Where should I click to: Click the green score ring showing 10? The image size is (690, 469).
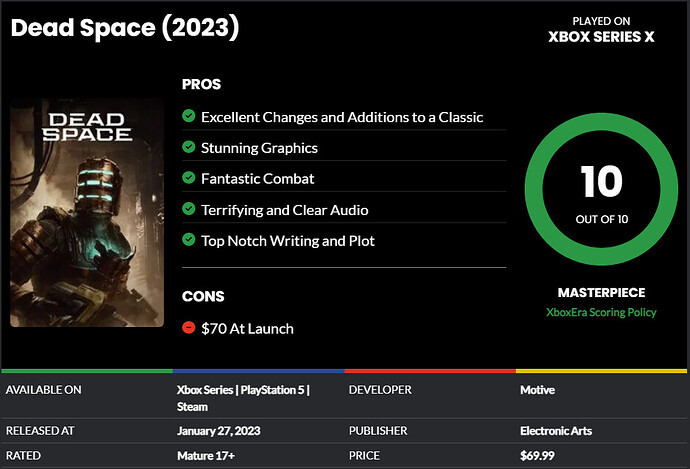(601, 189)
